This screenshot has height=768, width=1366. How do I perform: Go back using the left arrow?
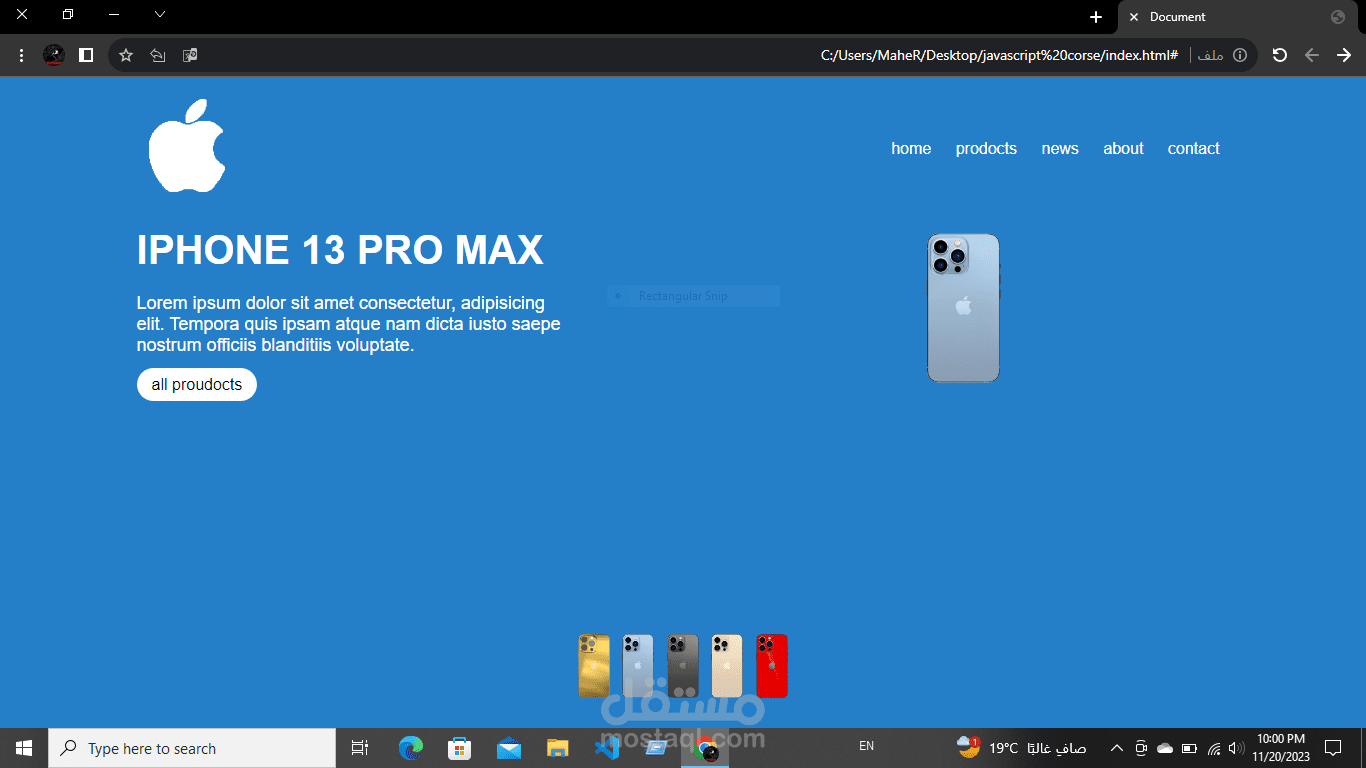click(1312, 55)
